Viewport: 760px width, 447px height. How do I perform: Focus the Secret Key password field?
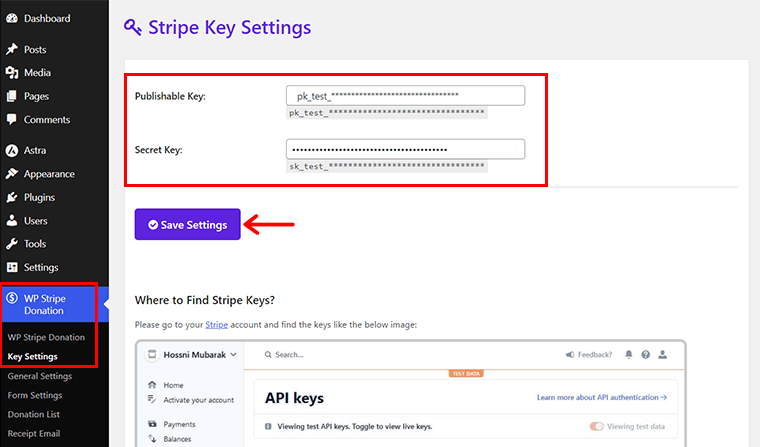pyautogui.click(x=405, y=149)
